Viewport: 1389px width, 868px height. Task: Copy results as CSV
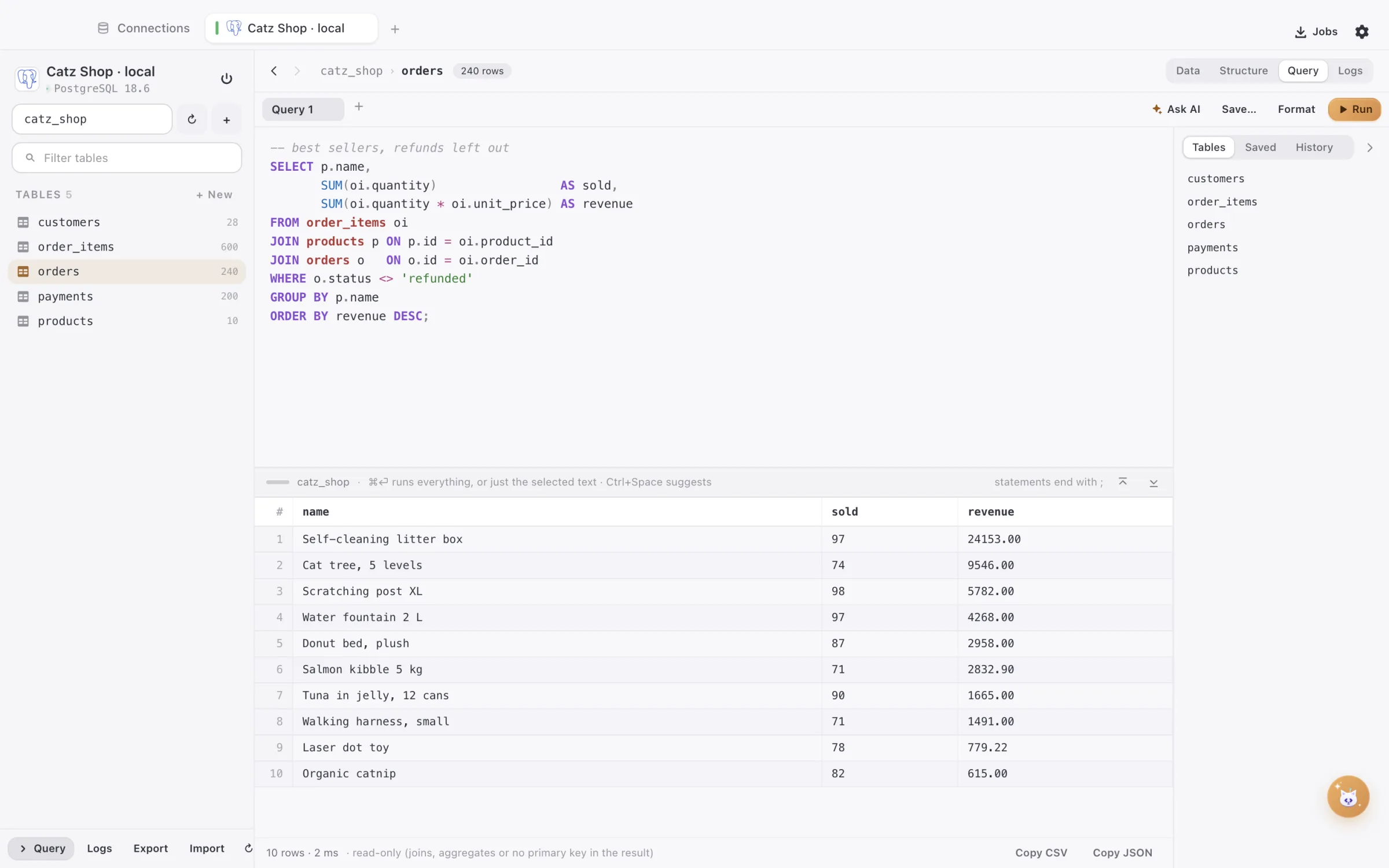1041,852
